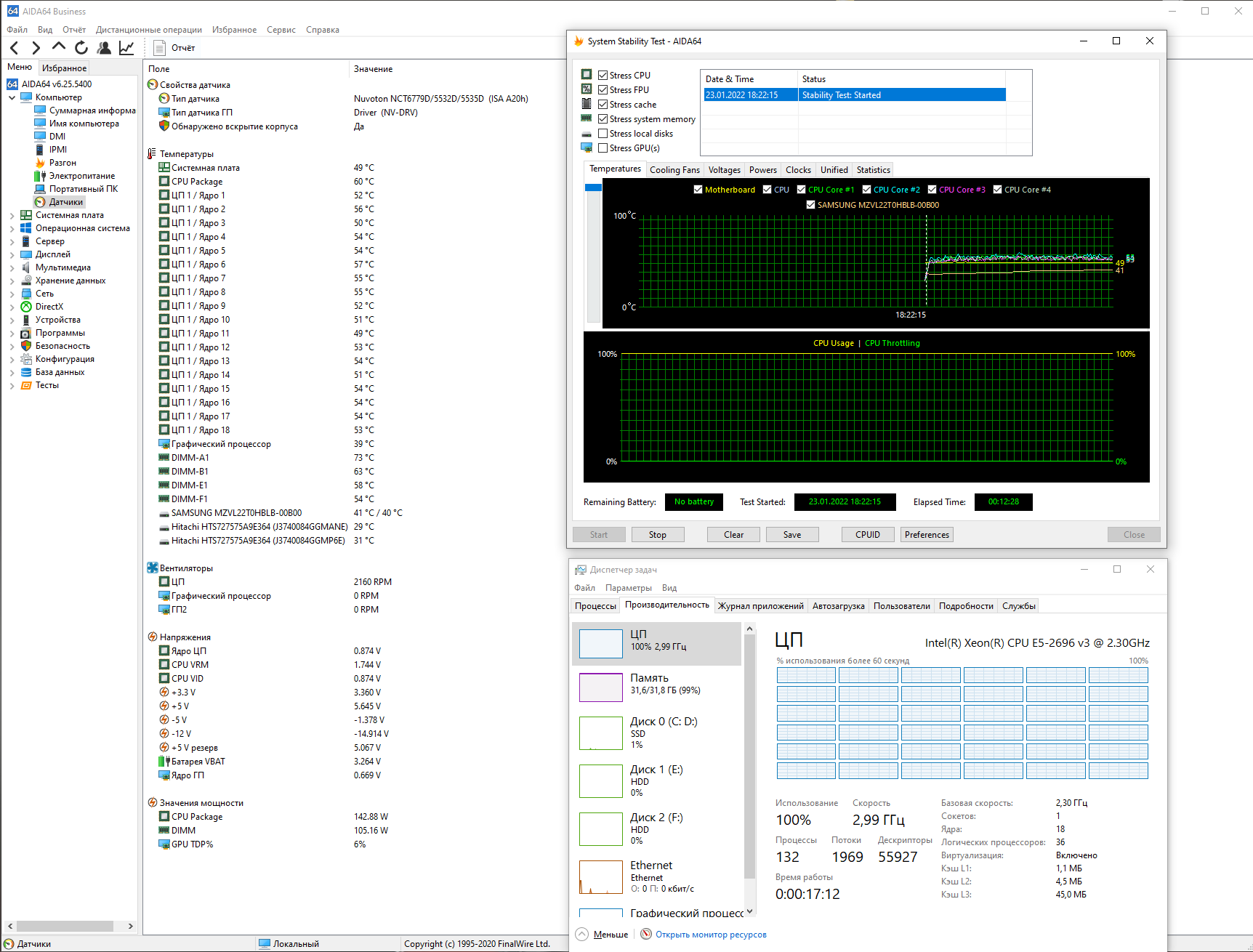
Task: Click the Операционная система Windows icon
Action: point(26,228)
